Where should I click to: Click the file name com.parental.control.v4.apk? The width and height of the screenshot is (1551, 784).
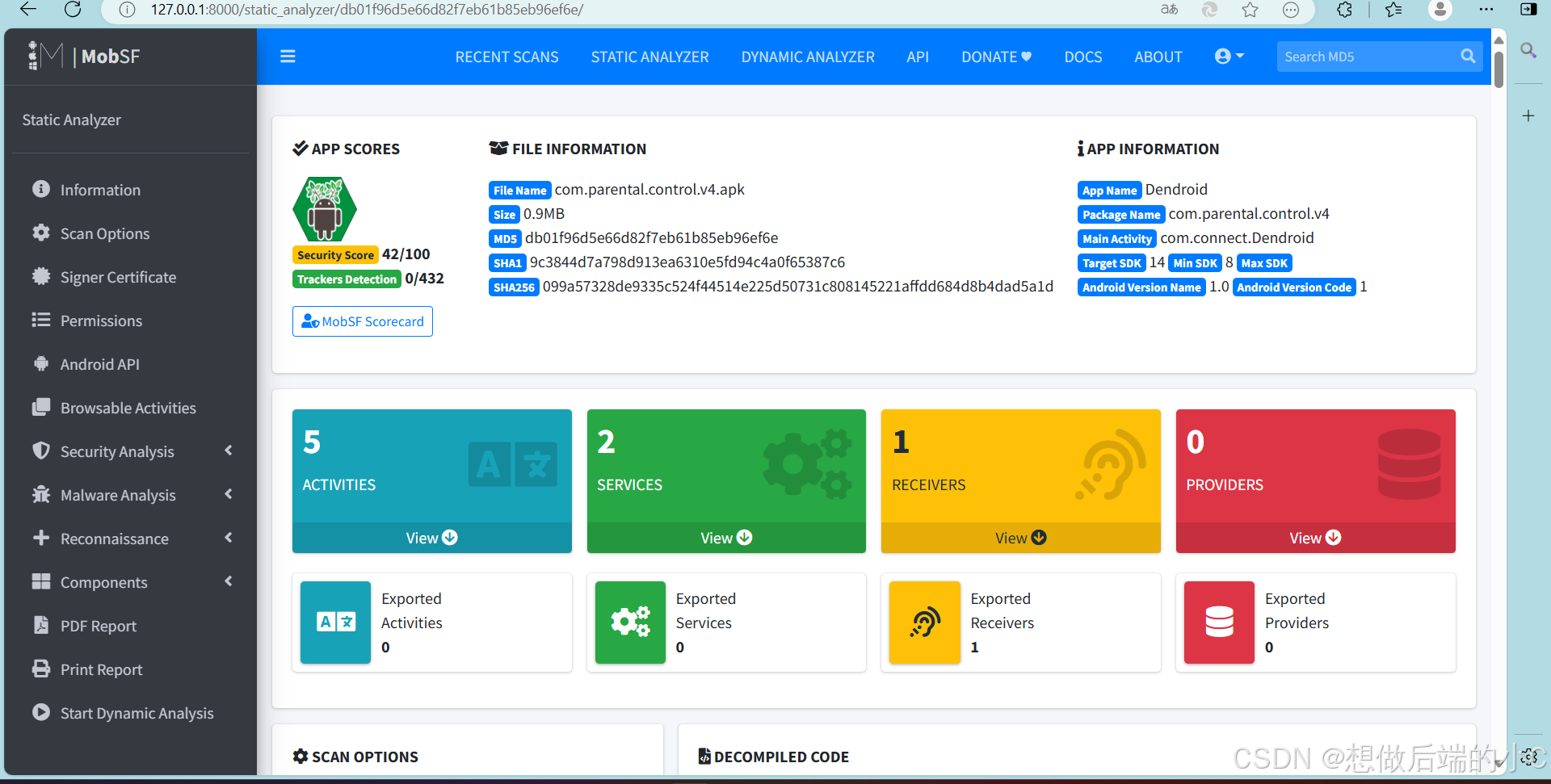pos(649,190)
